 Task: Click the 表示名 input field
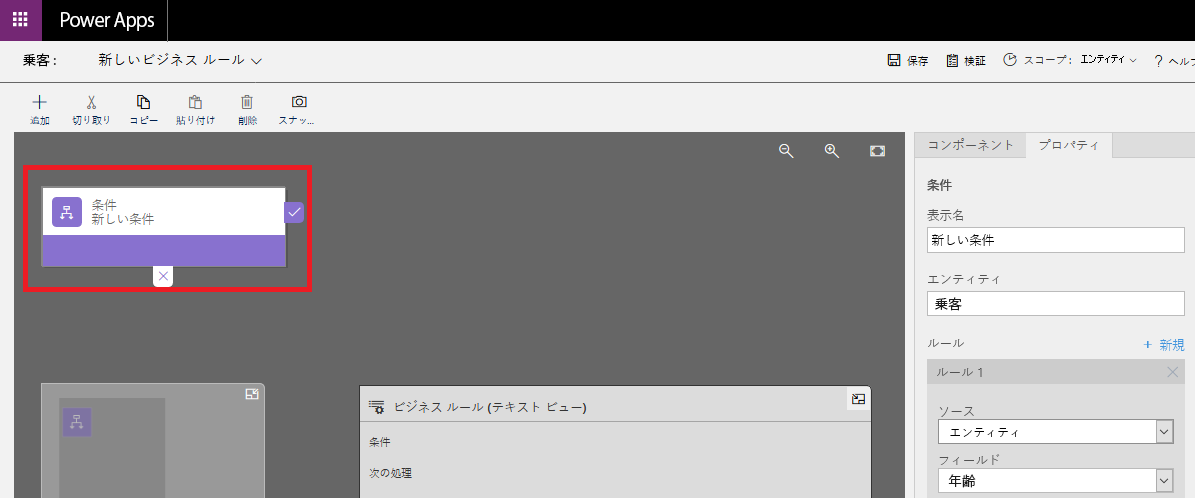pos(1056,239)
